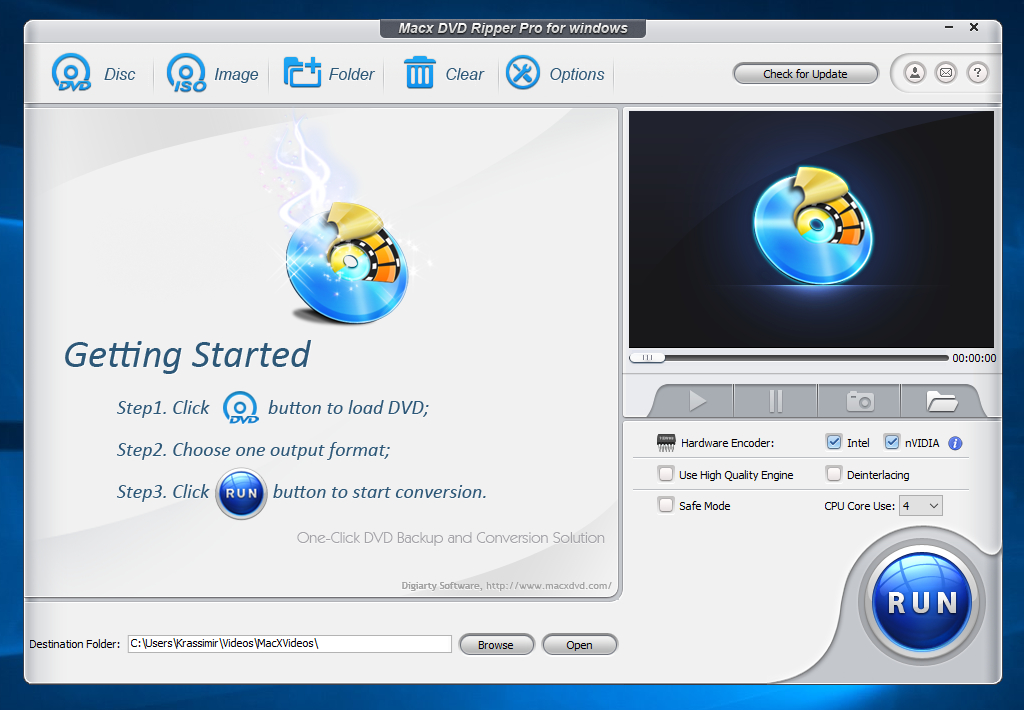Image resolution: width=1024 pixels, height=710 pixels.
Task: Click the Destination Folder path field
Action: coord(290,644)
